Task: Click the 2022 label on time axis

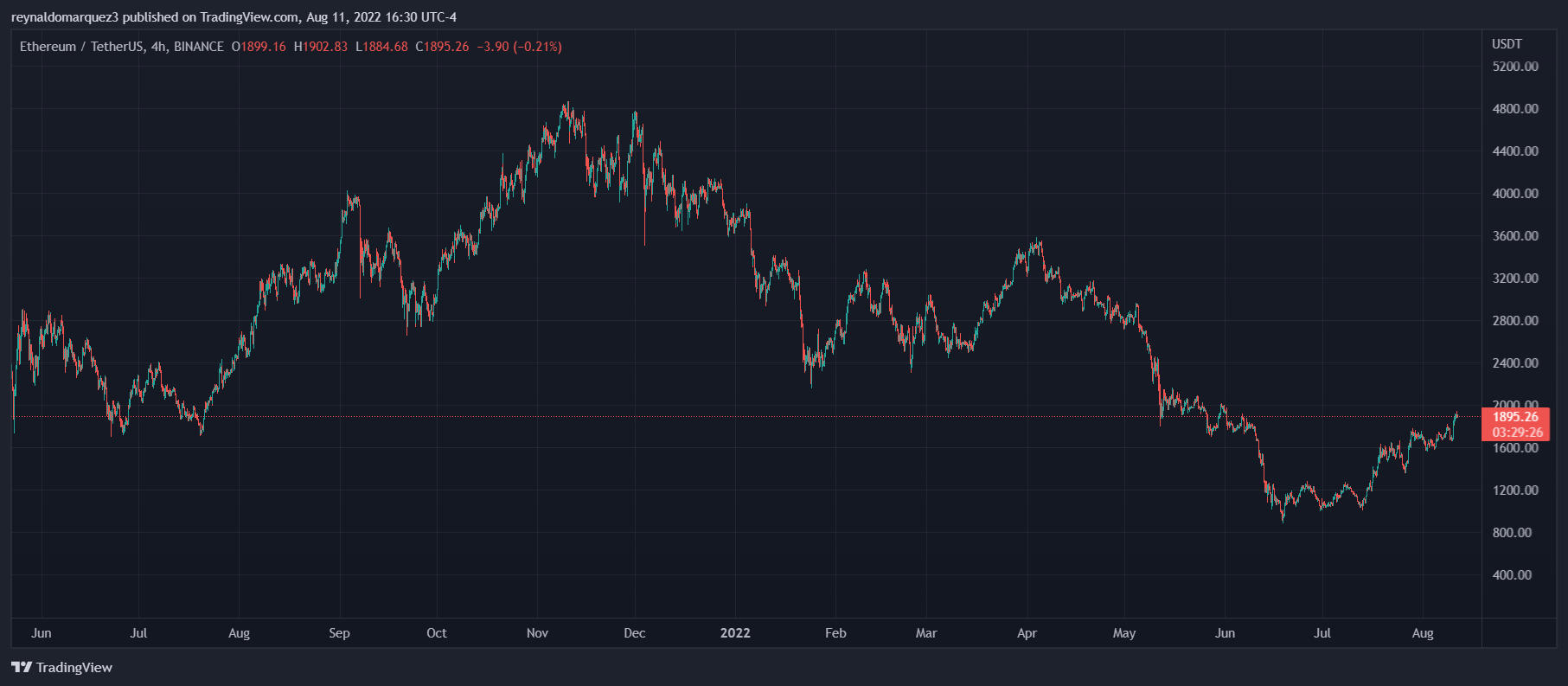Action: 735,633
